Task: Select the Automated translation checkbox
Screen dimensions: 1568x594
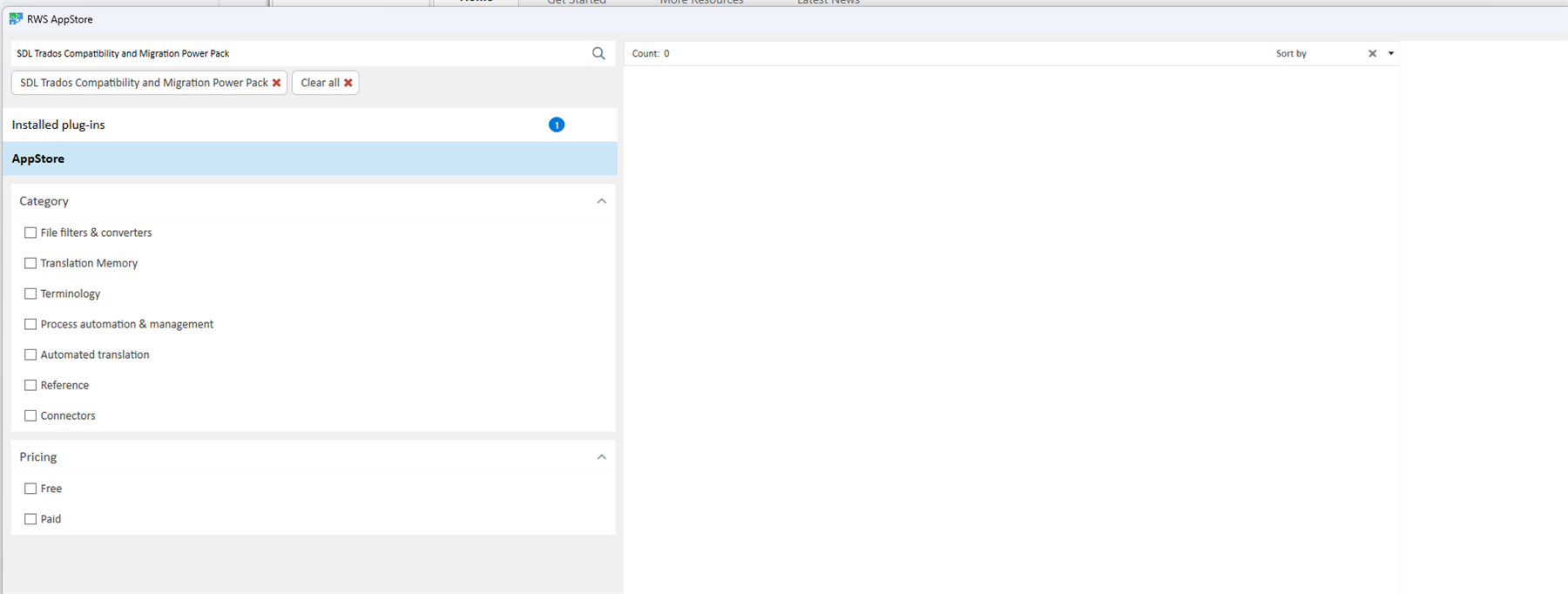Action: tap(30, 354)
